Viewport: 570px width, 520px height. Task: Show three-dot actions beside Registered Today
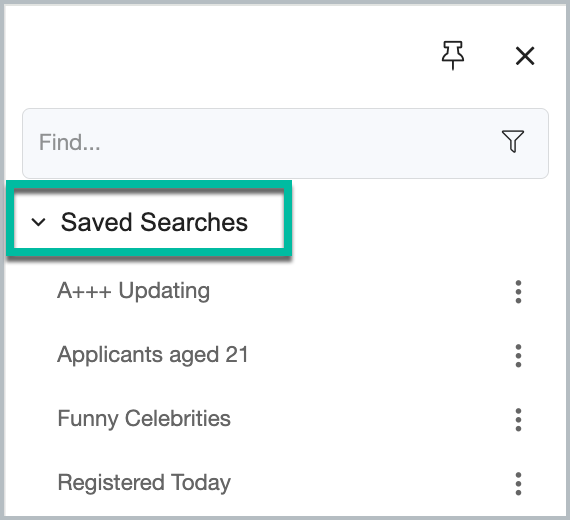[518, 484]
